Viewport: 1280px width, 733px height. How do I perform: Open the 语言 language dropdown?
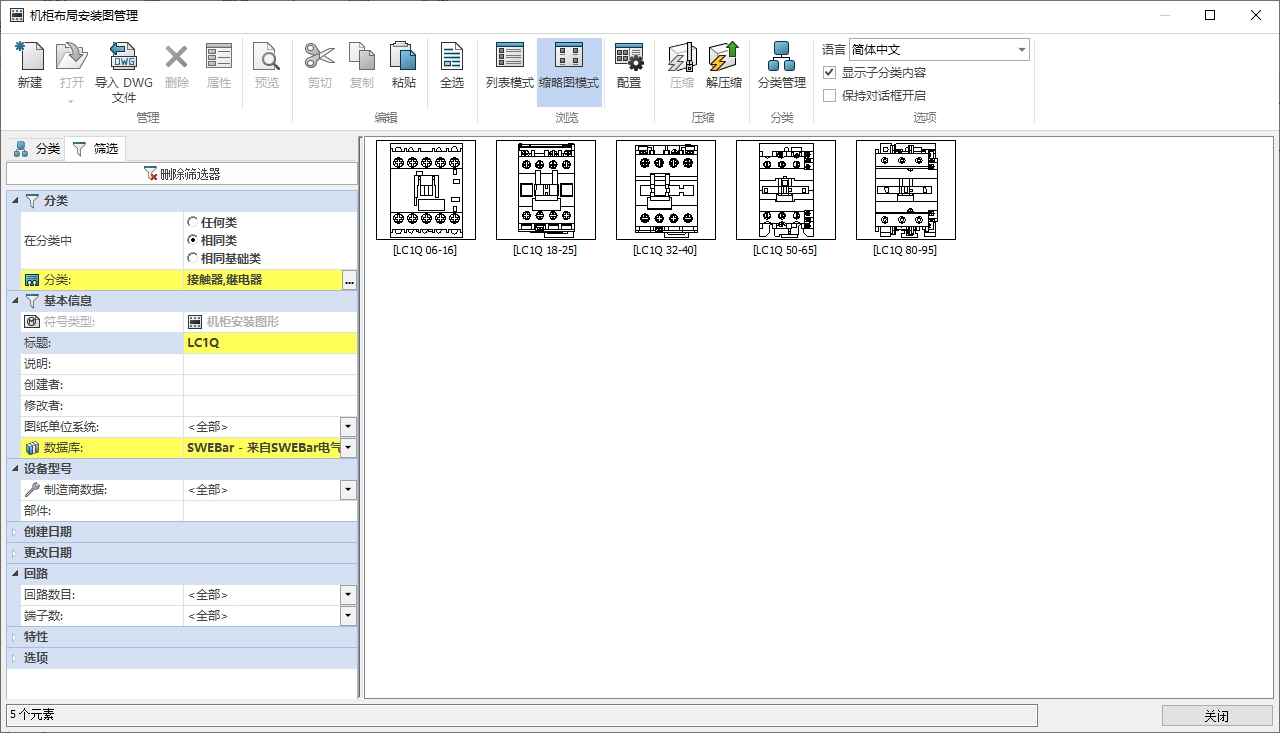tap(1021, 50)
